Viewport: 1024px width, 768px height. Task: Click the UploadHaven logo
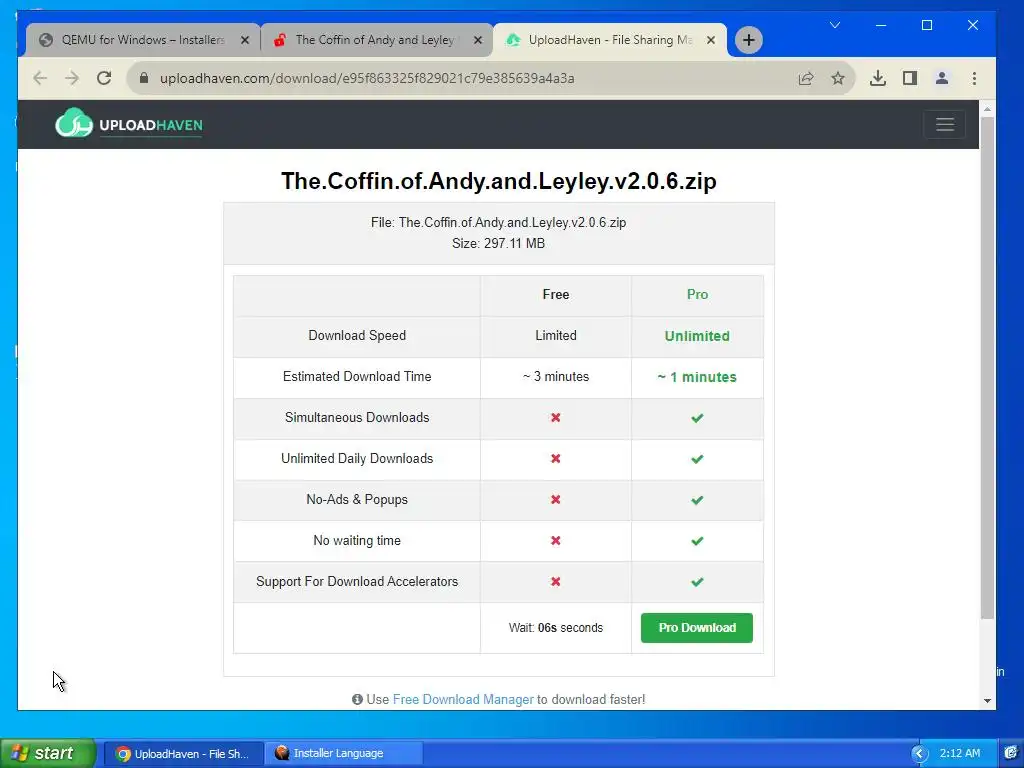point(129,123)
